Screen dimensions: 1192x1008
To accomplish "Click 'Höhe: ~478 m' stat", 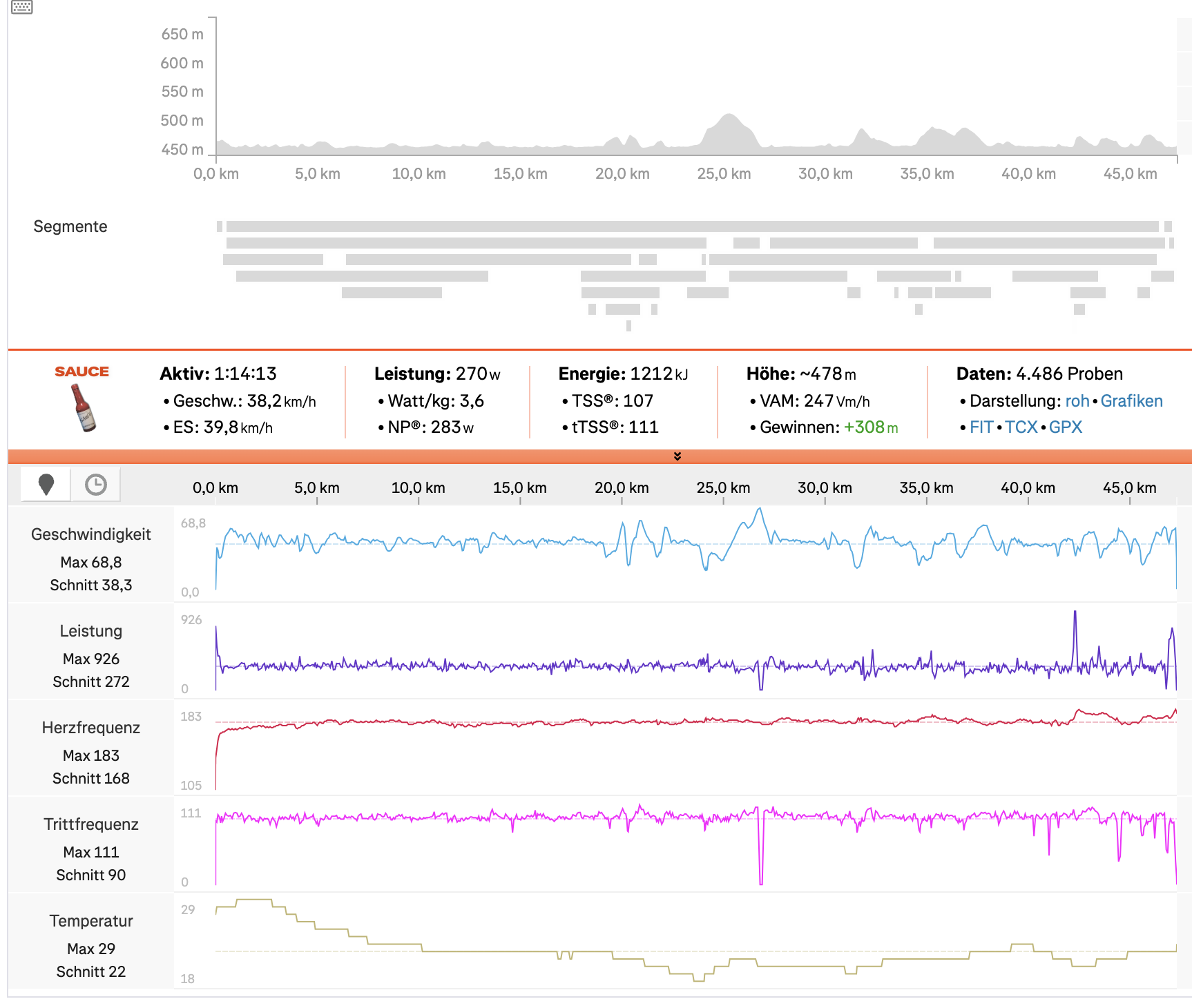I will 801,374.
